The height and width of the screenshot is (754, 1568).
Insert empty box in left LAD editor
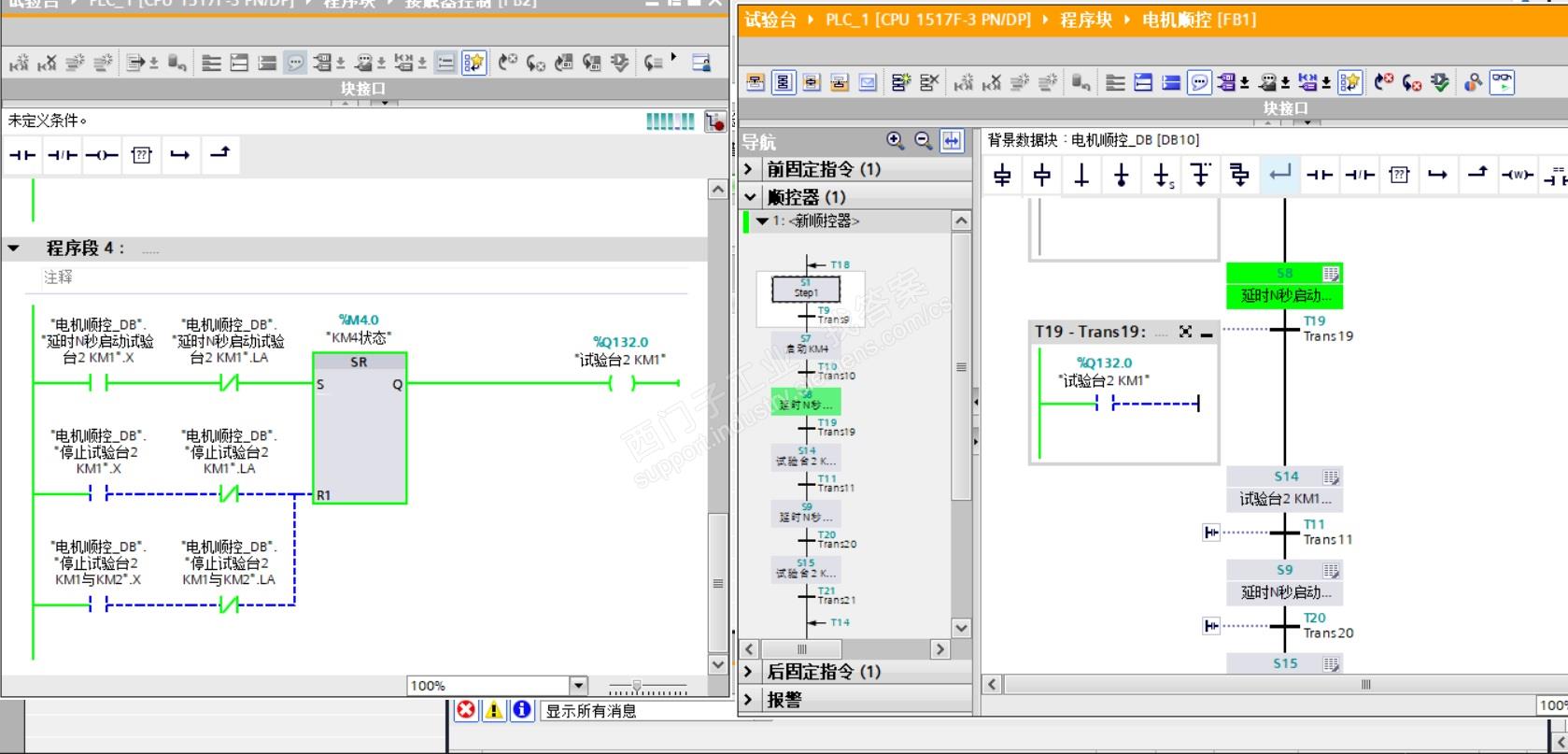click(x=141, y=155)
